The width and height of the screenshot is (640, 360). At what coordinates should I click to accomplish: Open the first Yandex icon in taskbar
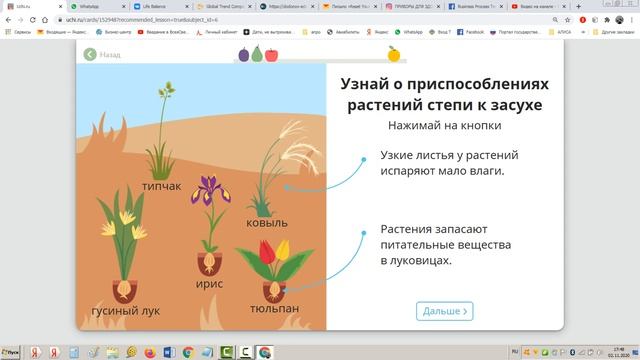tap(36, 352)
